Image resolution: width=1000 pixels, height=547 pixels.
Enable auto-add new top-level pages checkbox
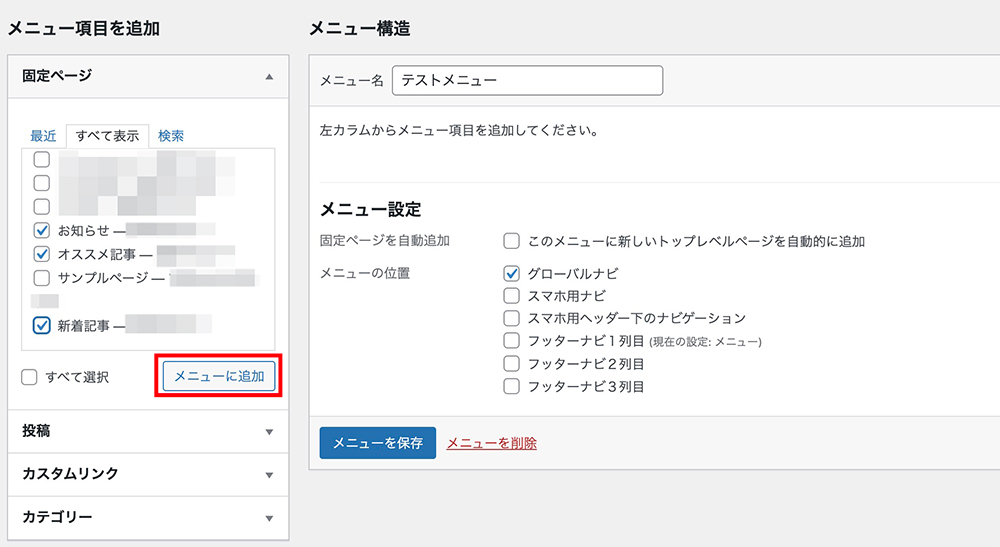click(511, 241)
